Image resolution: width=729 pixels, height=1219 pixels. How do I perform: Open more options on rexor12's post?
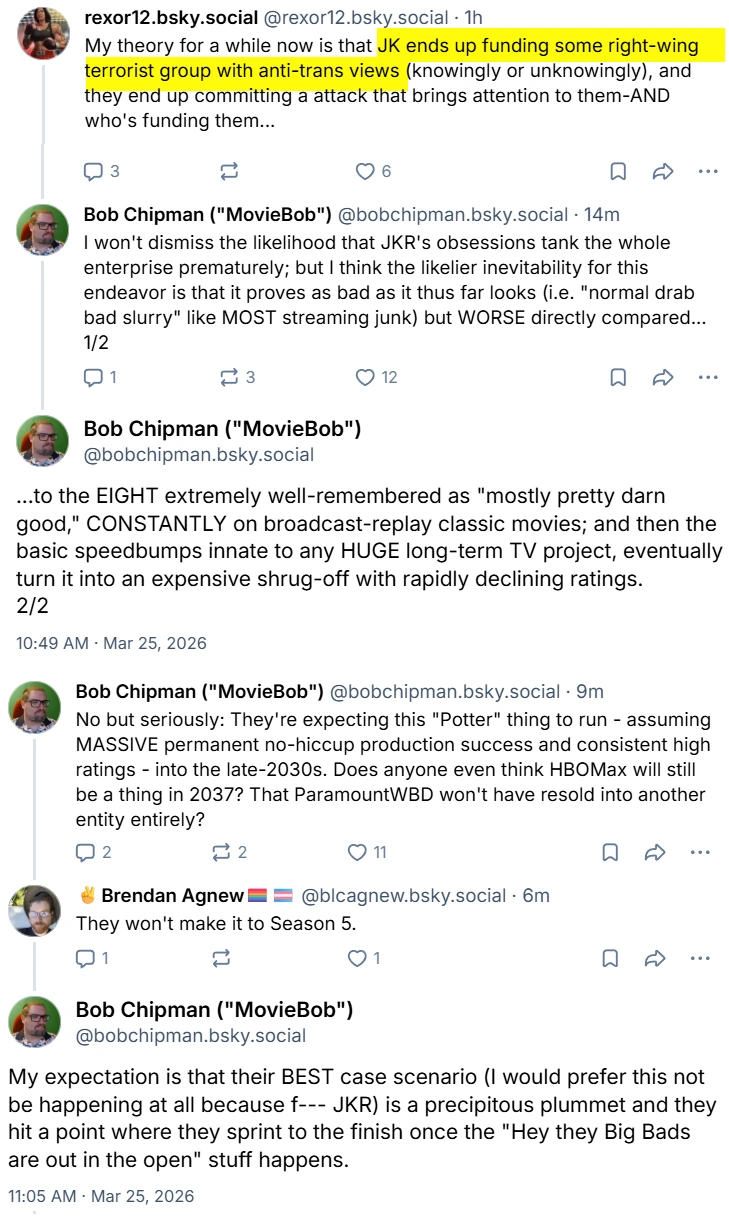tap(708, 171)
